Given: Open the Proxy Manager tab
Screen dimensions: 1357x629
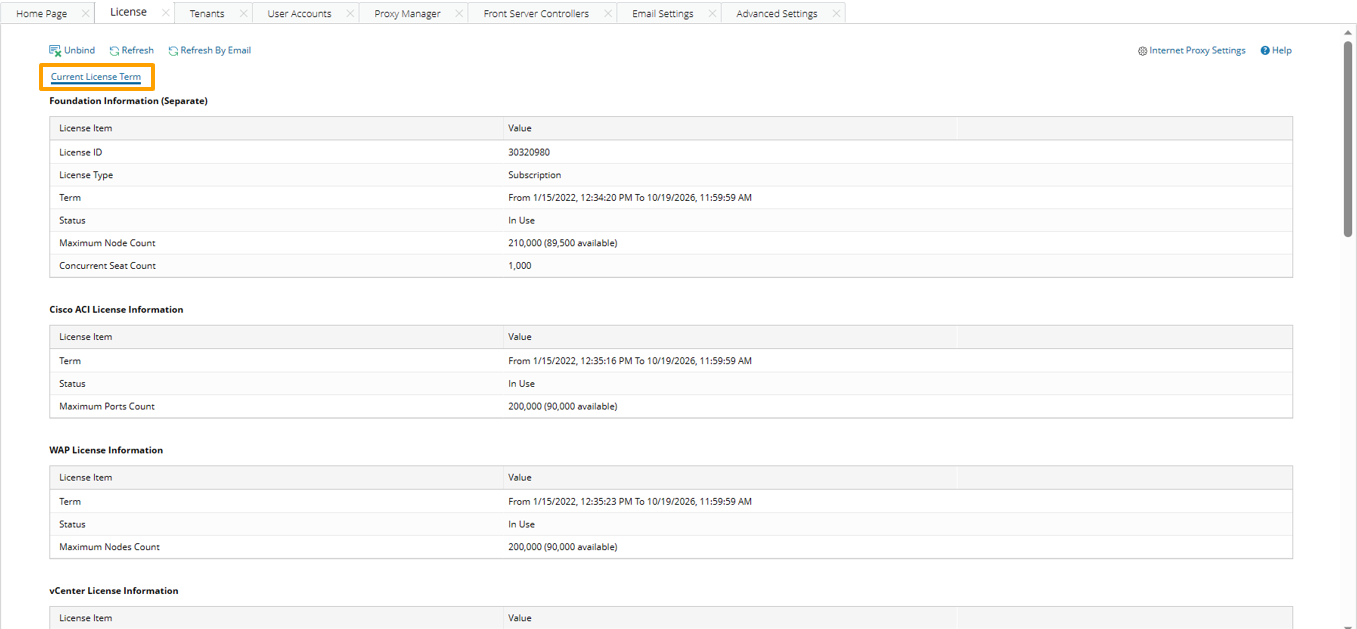Looking at the screenshot, I should [x=407, y=14].
